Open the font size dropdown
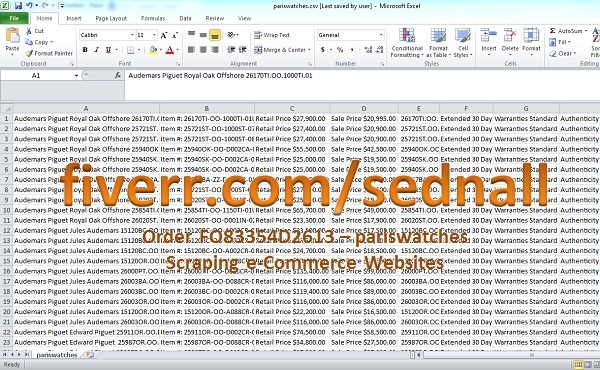 point(154,35)
